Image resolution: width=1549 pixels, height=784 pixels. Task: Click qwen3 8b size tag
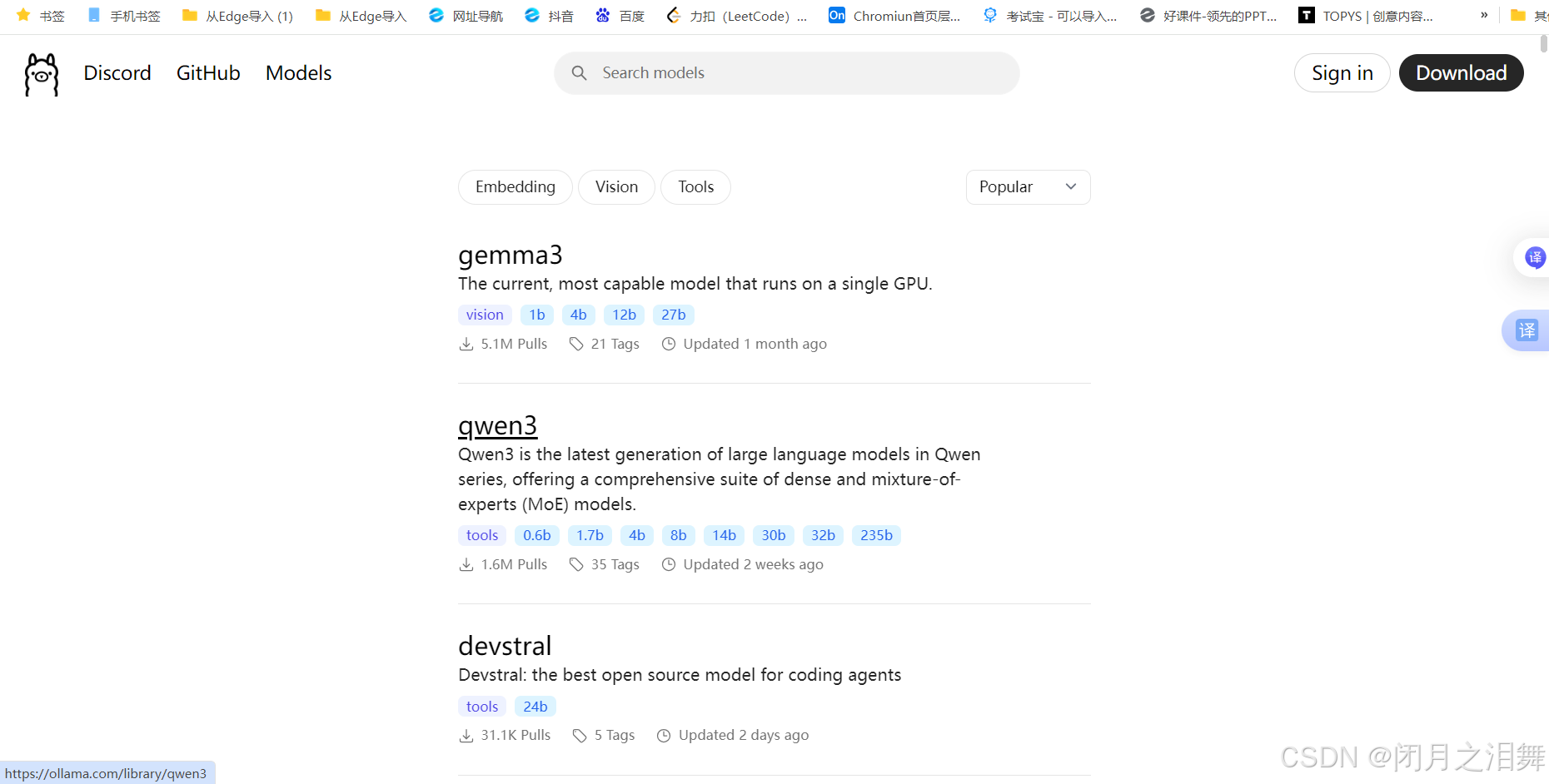679,535
